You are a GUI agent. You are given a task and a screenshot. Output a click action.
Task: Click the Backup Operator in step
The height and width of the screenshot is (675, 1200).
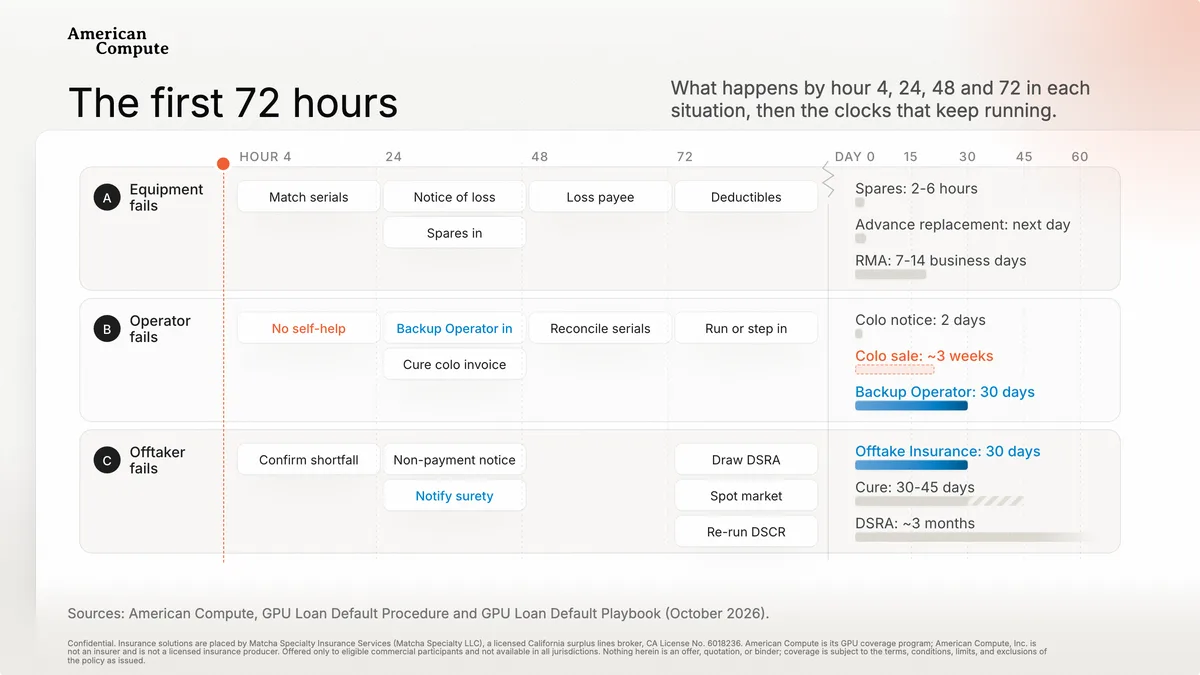(x=455, y=328)
